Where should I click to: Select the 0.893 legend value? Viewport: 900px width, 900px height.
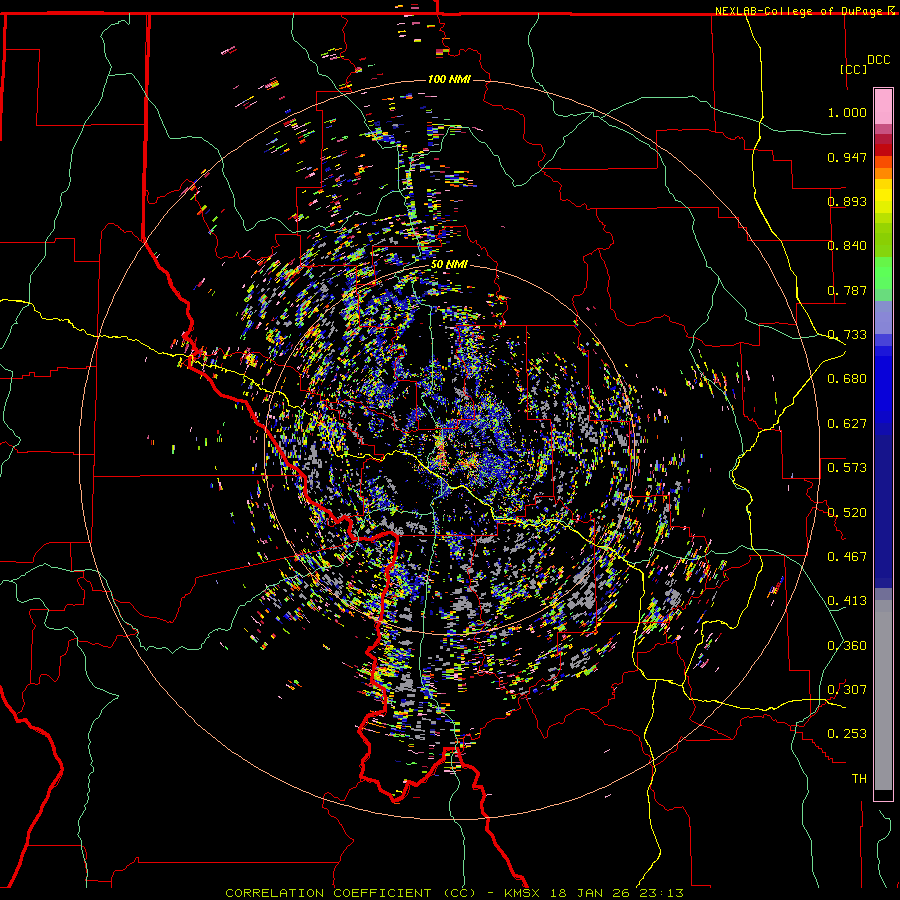[847, 201]
